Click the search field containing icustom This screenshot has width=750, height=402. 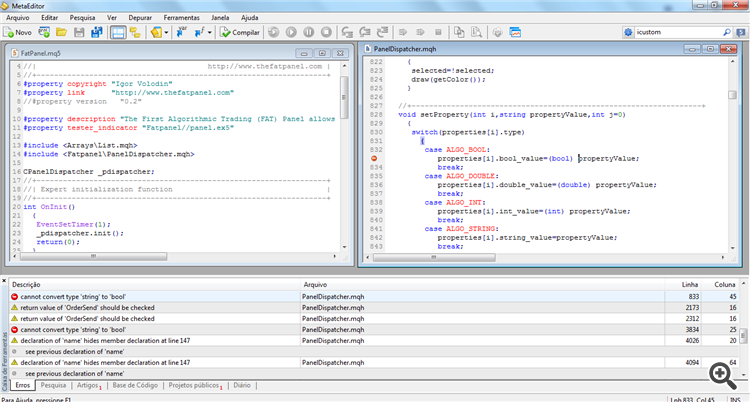[x=678, y=32]
